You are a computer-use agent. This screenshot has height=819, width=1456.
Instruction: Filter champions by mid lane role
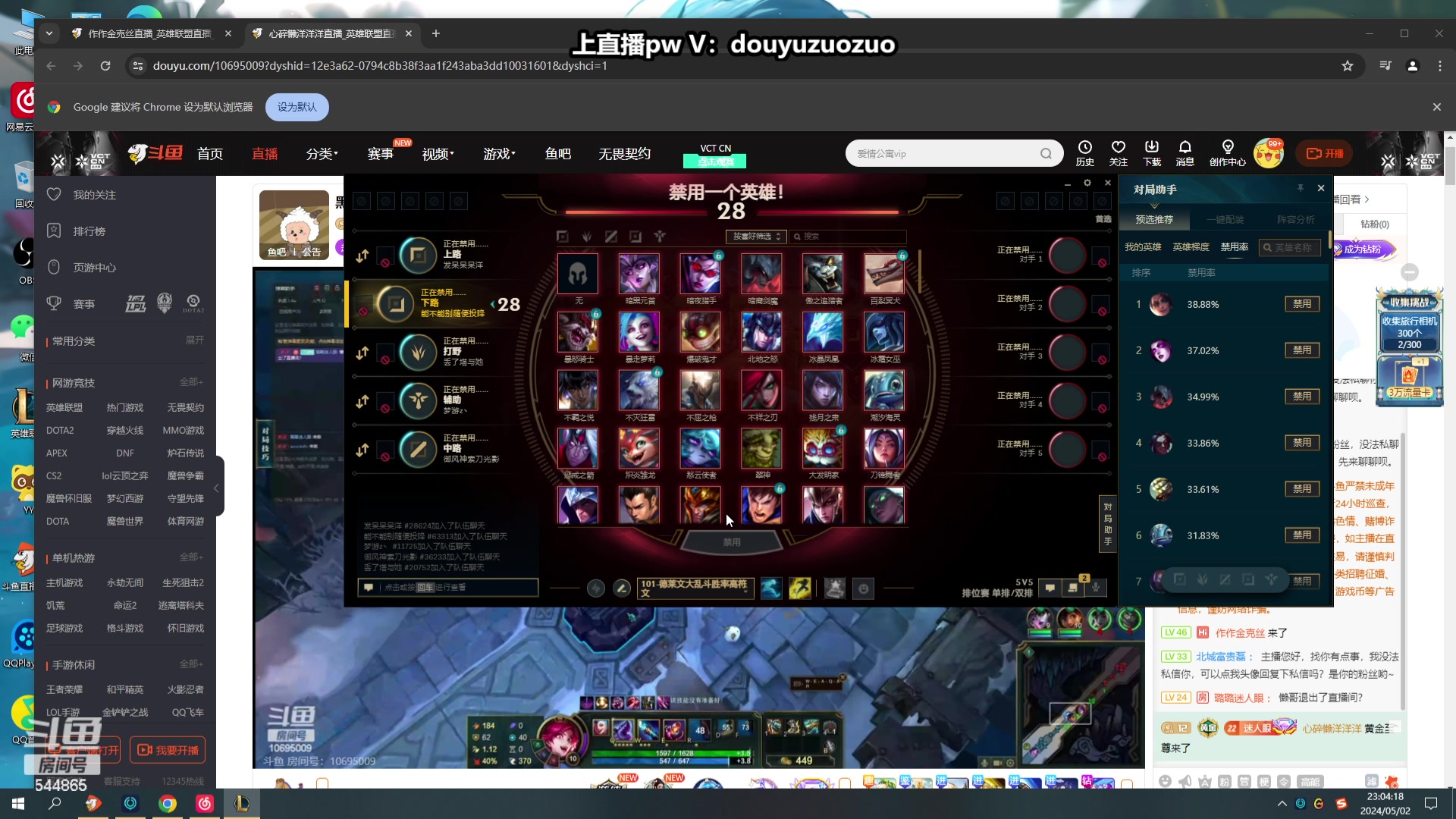pos(611,237)
